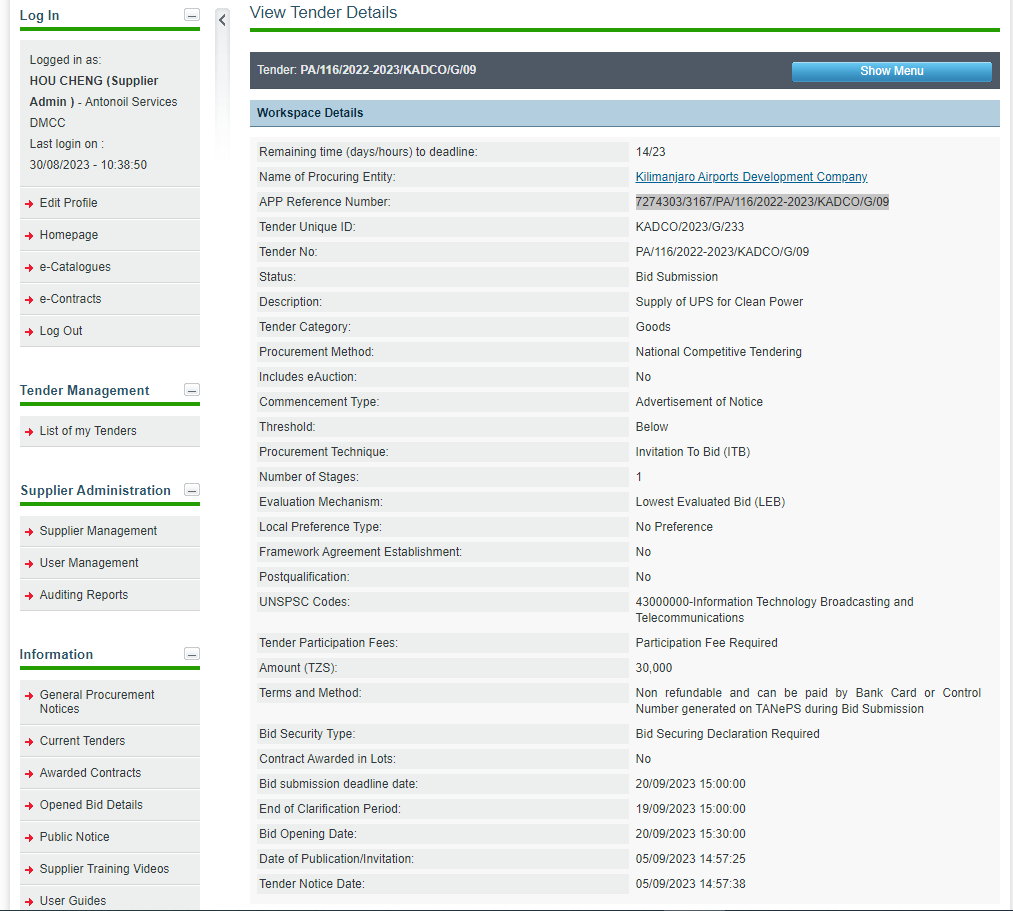
Task: Click Lowest Evaluated Bid (LEB) value
Action: (710, 502)
